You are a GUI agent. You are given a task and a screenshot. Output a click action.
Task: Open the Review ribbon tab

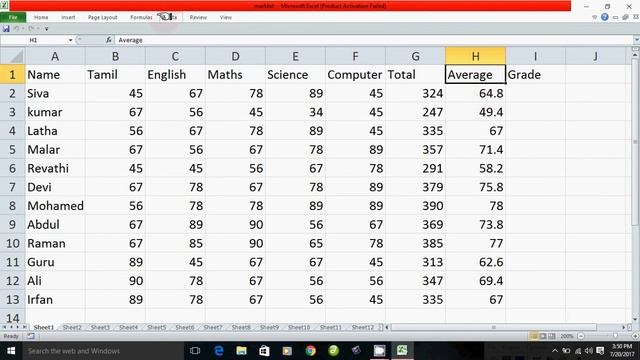pyautogui.click(x=198, y=17)
